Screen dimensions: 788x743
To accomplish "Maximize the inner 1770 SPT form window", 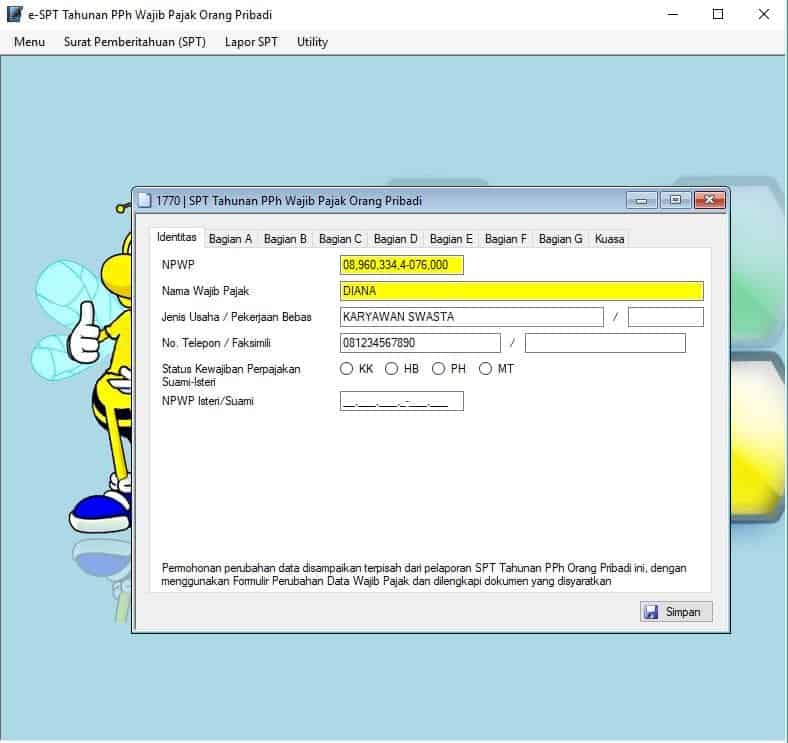I will pyautogui.click(x=675, y=200).
